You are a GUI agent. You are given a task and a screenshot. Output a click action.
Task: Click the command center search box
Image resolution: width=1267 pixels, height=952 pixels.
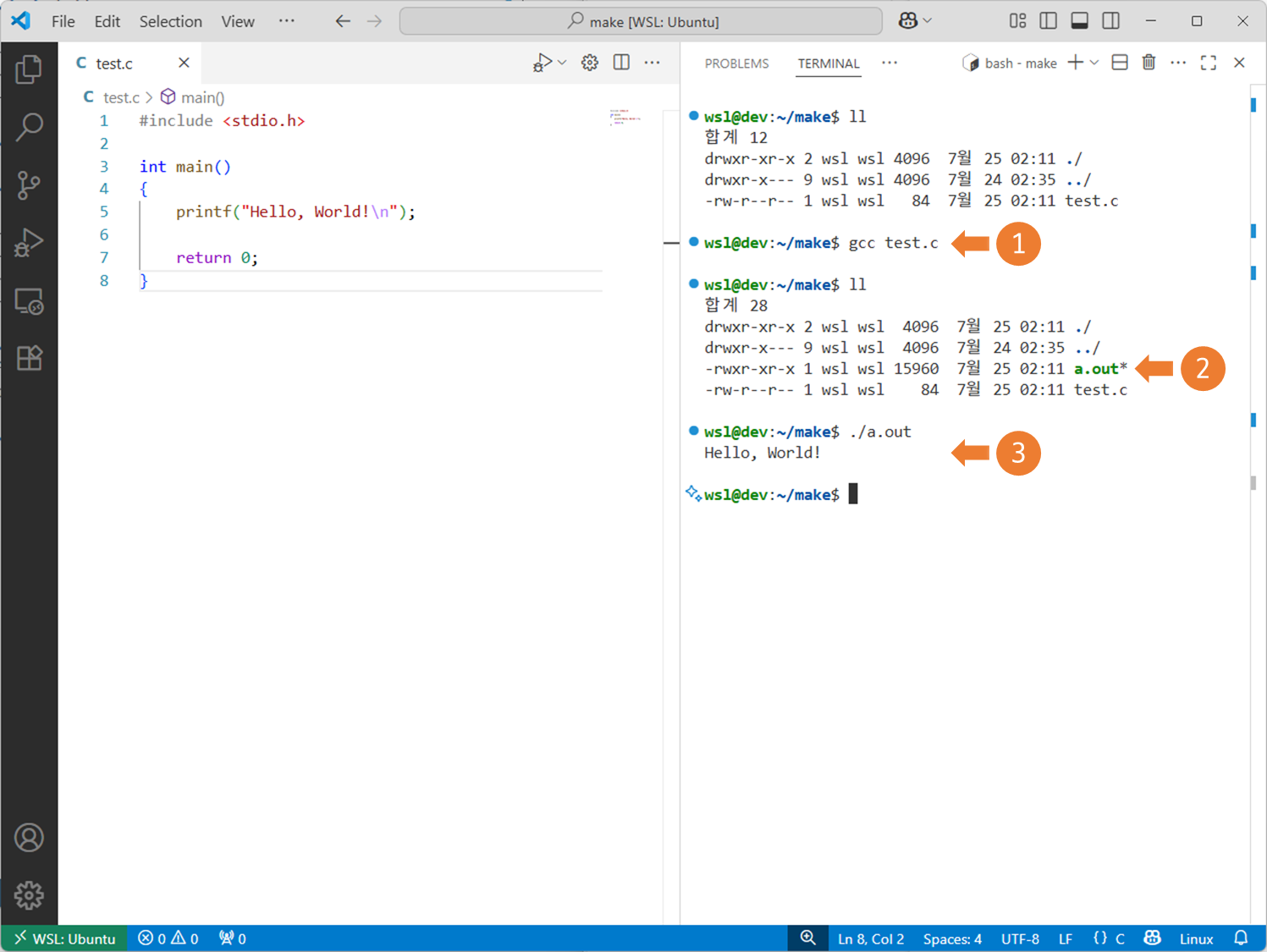[x=641, y=21]
